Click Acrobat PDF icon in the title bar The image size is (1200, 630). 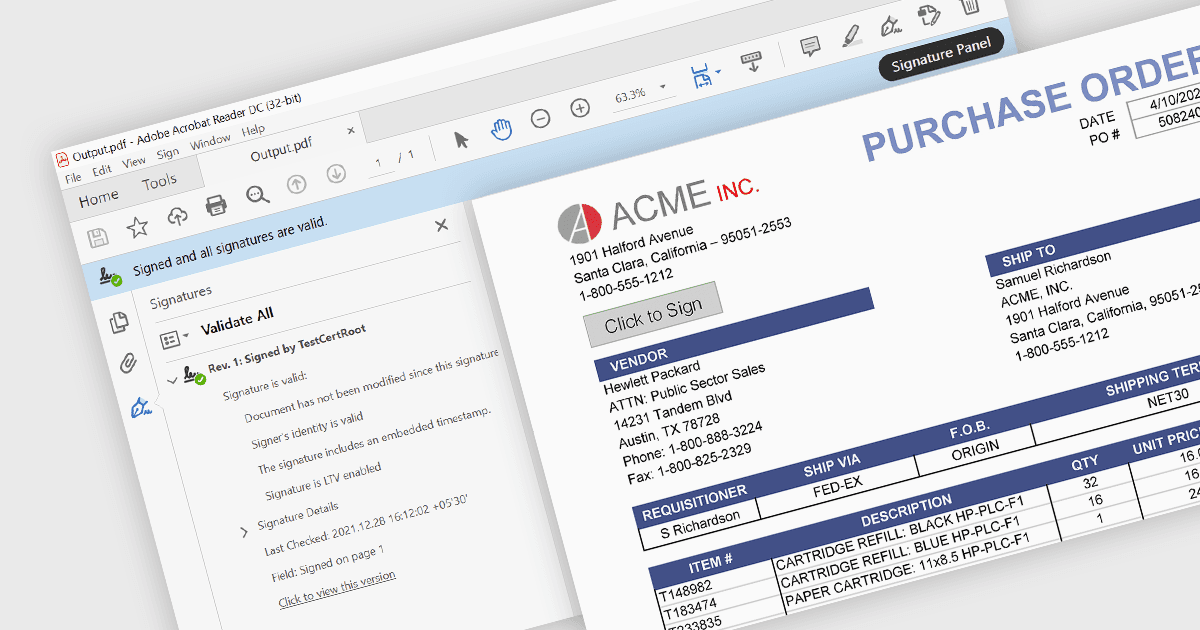pos(61,158)
